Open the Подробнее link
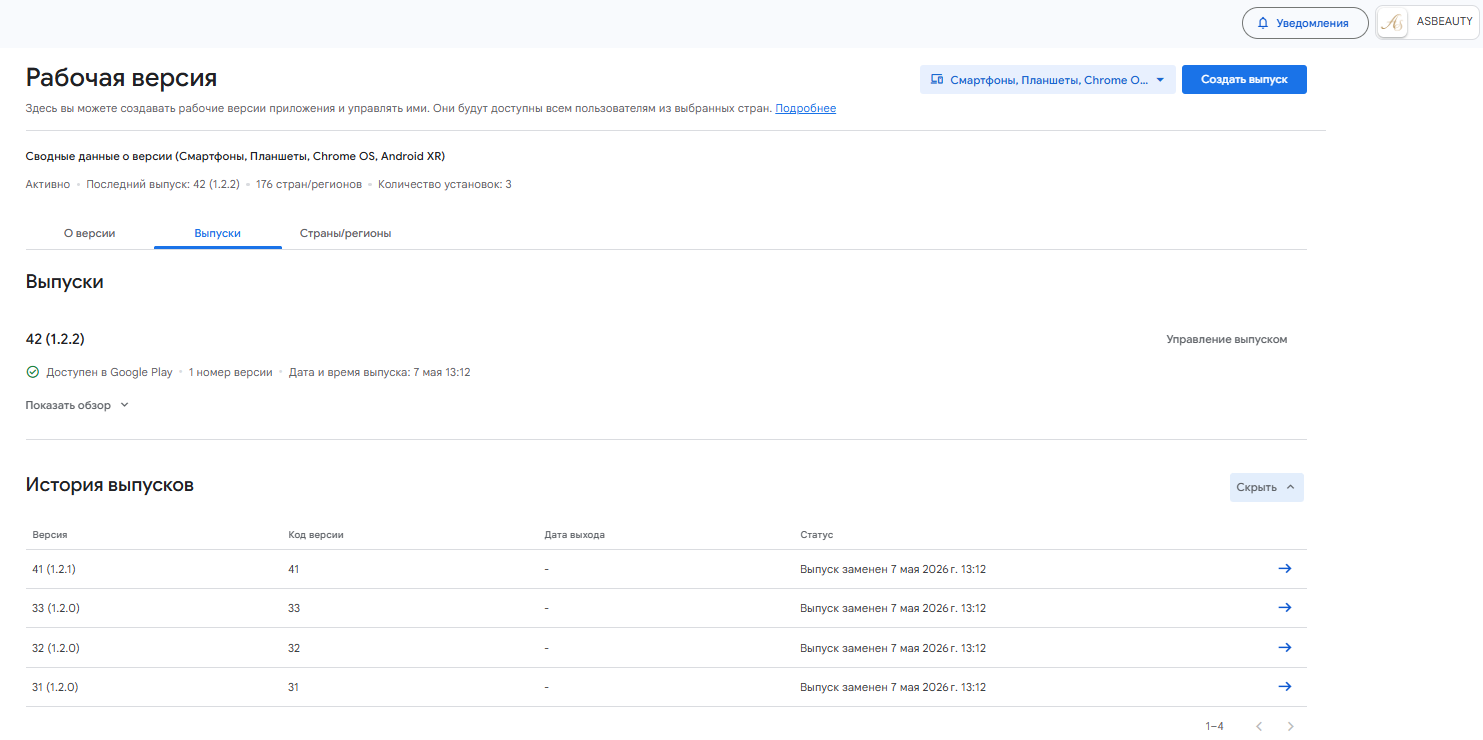1483x740 pixels. click(x=806, y=108)
